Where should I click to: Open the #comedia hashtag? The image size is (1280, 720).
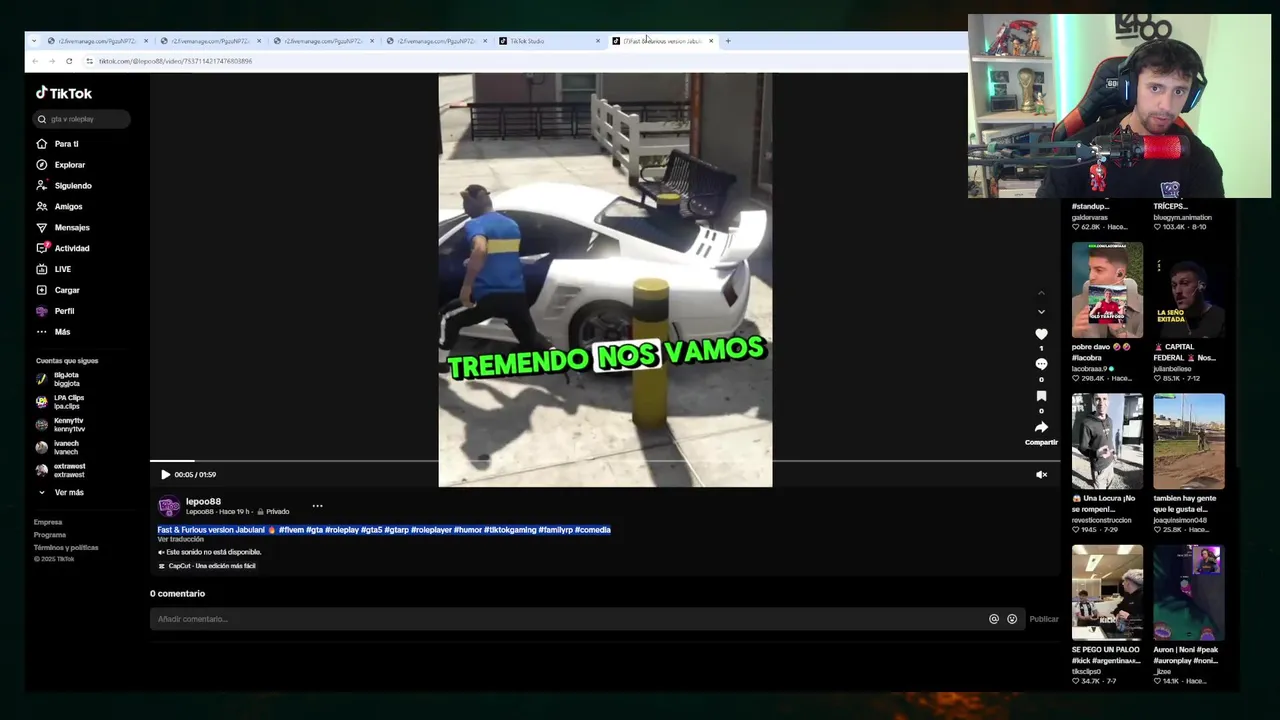pyautogui.click(x=593, y=530)
